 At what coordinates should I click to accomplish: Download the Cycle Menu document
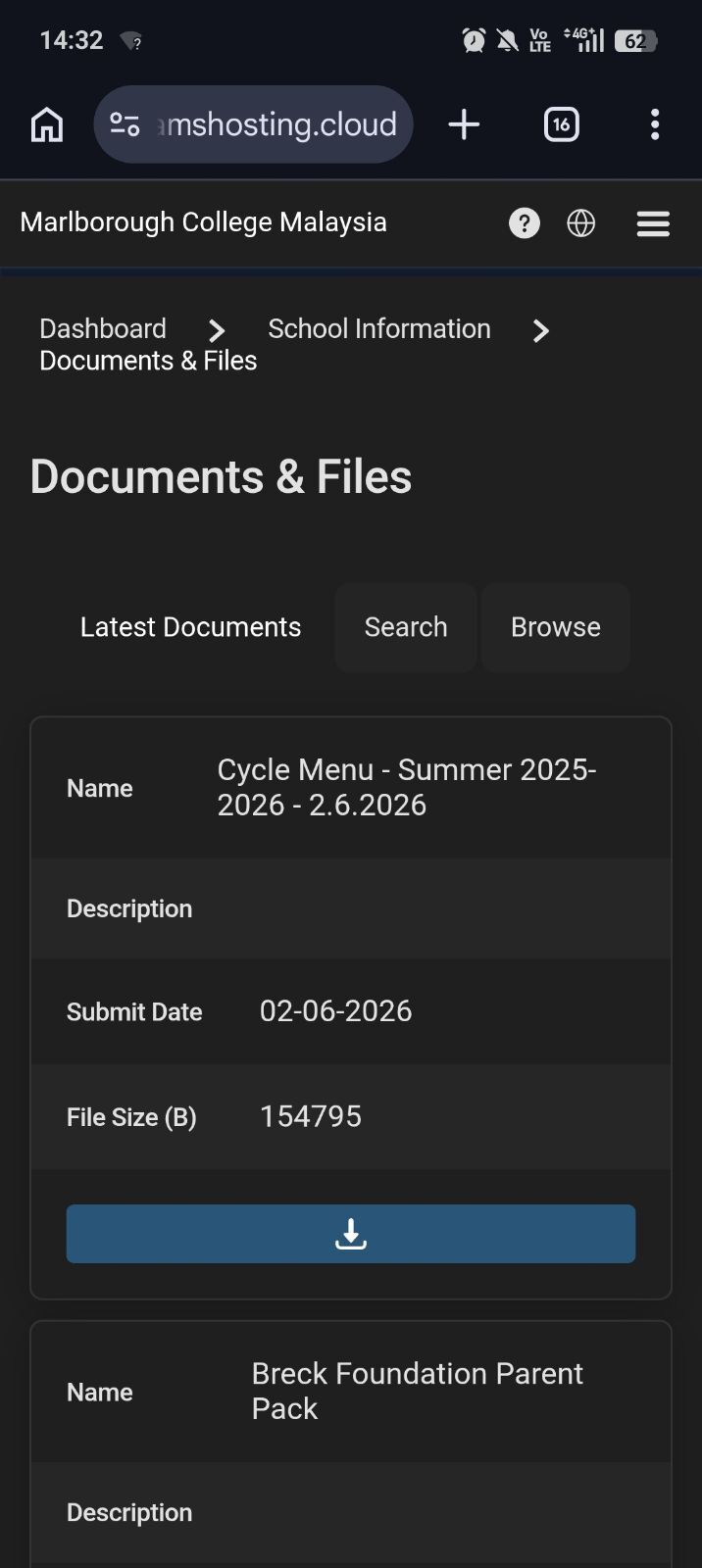(x=351, y=1234)
